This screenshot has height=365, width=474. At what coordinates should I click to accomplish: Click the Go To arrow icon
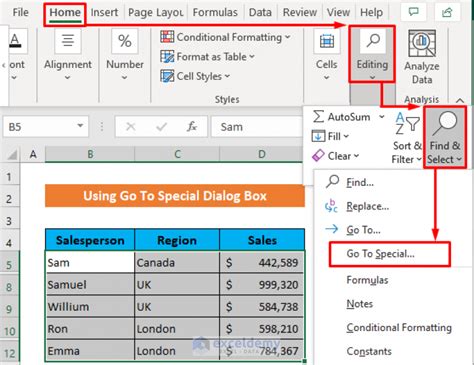click(332, 229)
